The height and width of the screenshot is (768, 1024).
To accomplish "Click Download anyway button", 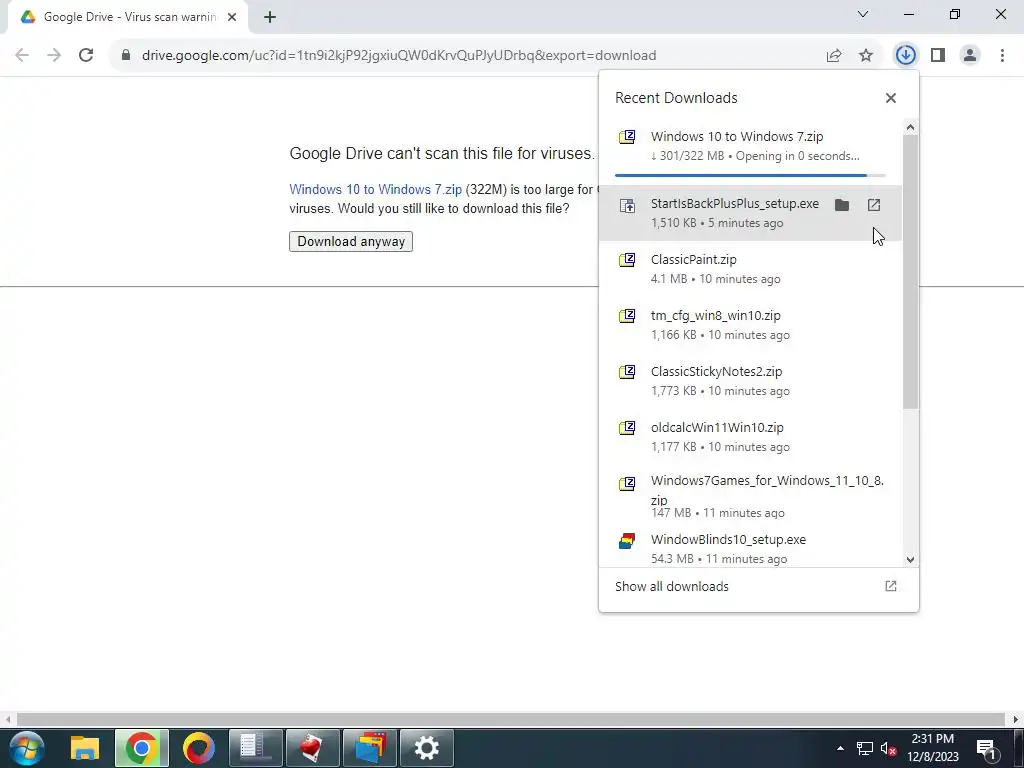I will click(x=351, y=242).
